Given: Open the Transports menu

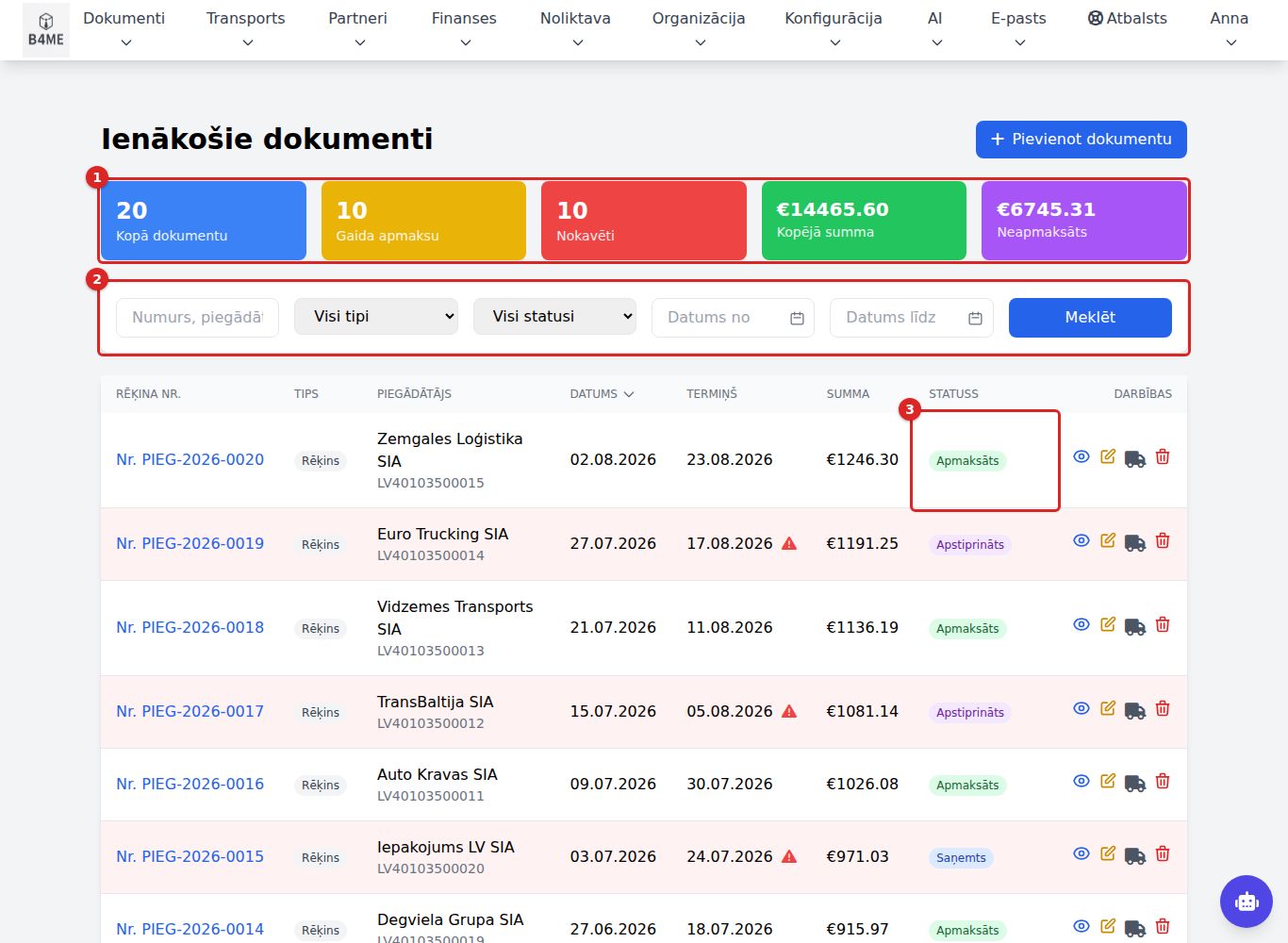Looking at the screenshot, I should coord(246,29).
